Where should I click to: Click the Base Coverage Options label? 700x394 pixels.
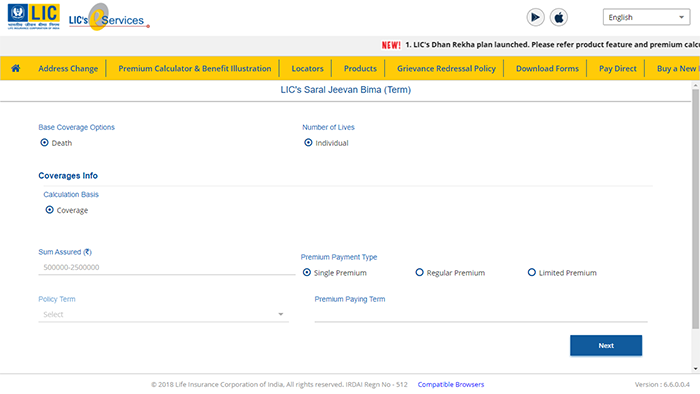[76, 127]
